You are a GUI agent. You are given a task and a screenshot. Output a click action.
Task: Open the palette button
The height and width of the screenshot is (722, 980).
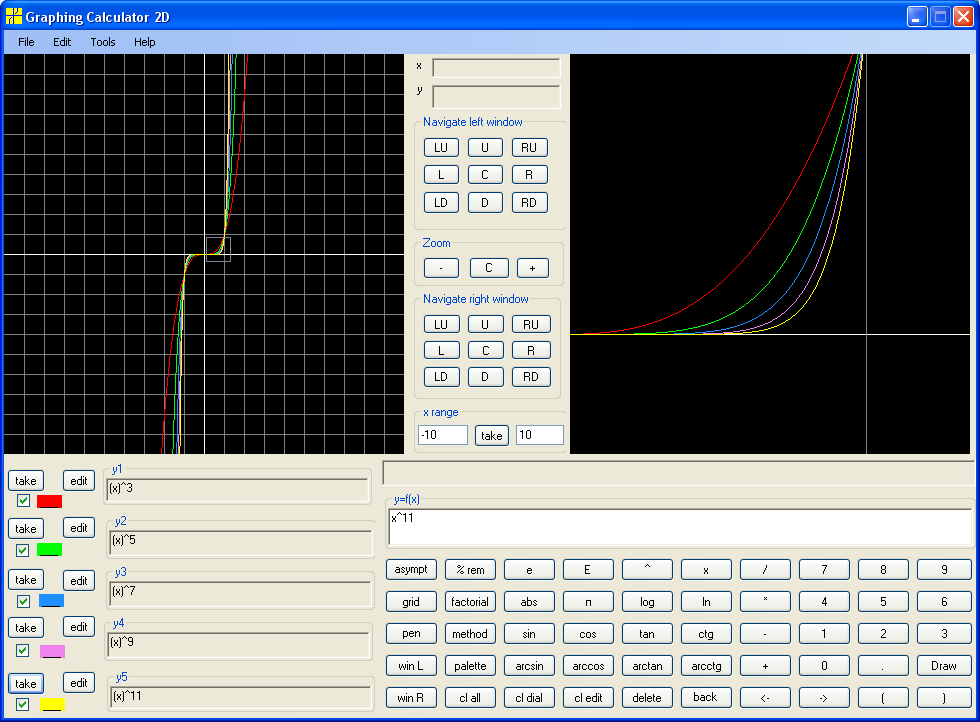pyautogui.click(x=470, y=666)
